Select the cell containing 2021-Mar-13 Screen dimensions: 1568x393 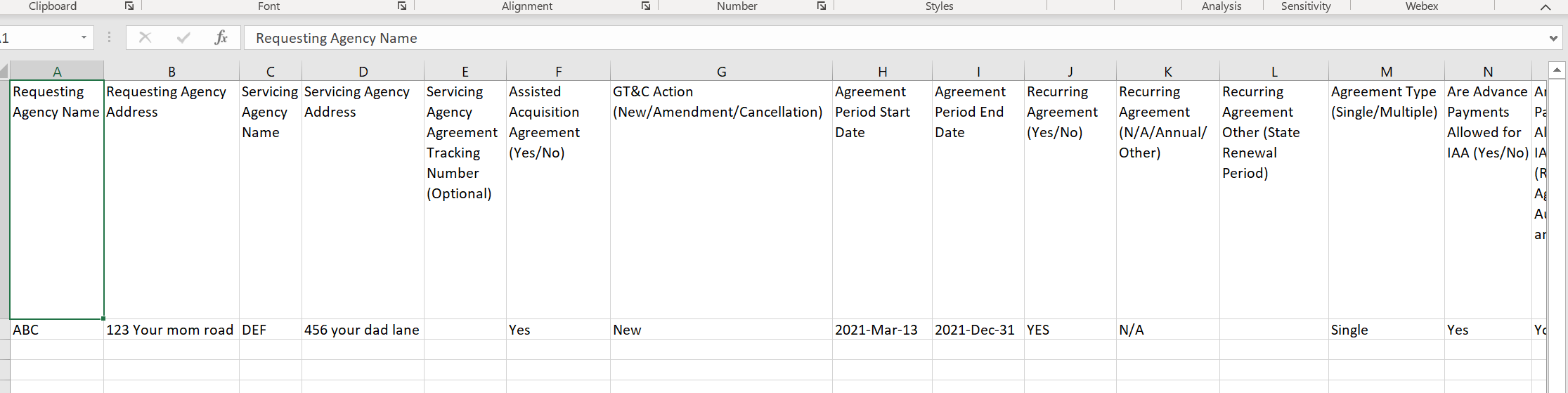tap(881, 330)
